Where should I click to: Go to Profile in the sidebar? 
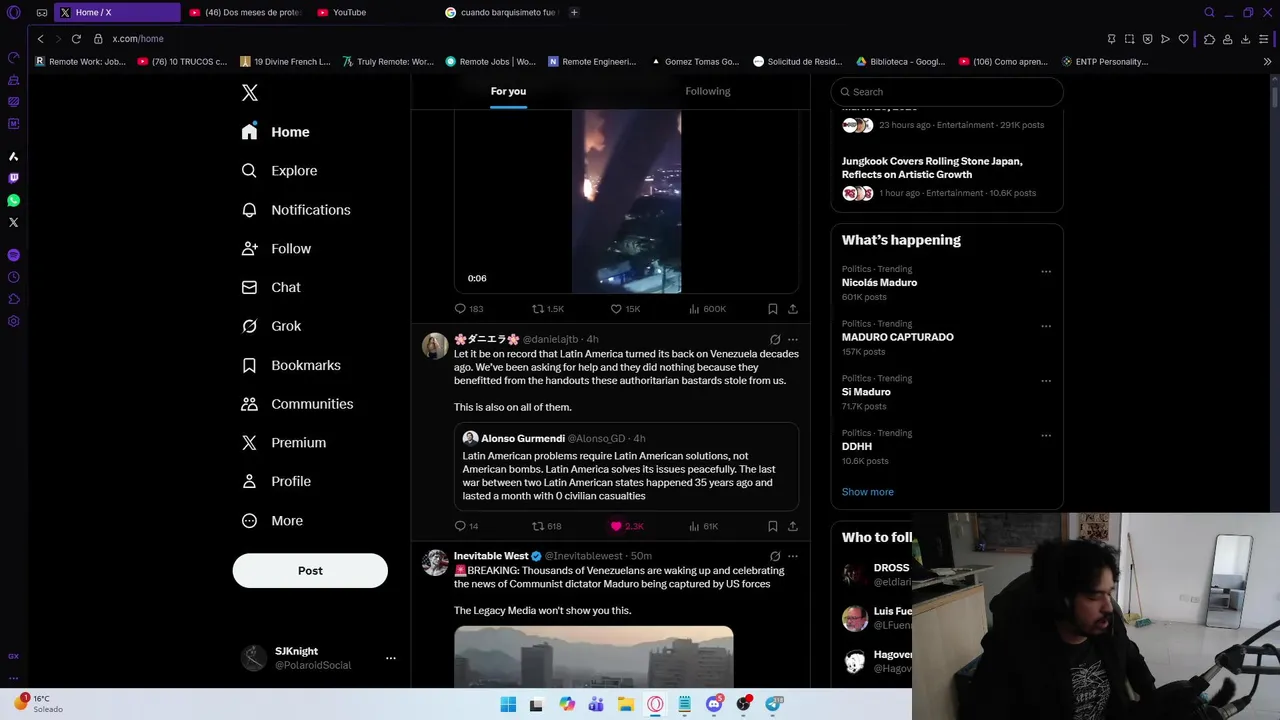(x=277, y=482)
